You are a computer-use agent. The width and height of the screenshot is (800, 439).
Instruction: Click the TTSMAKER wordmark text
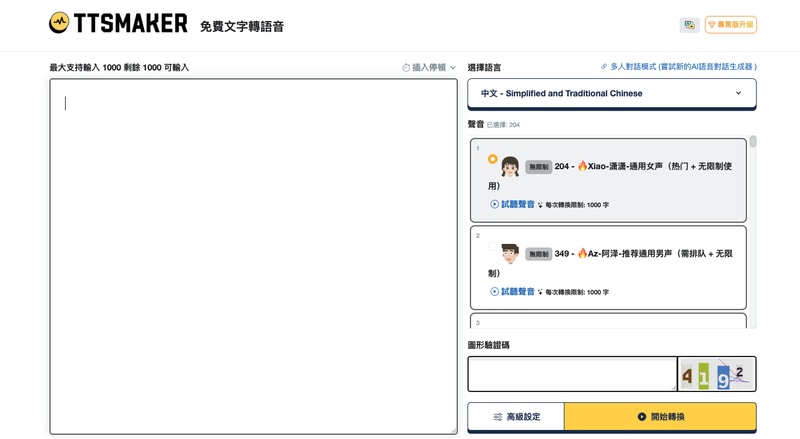pos(131,23)
